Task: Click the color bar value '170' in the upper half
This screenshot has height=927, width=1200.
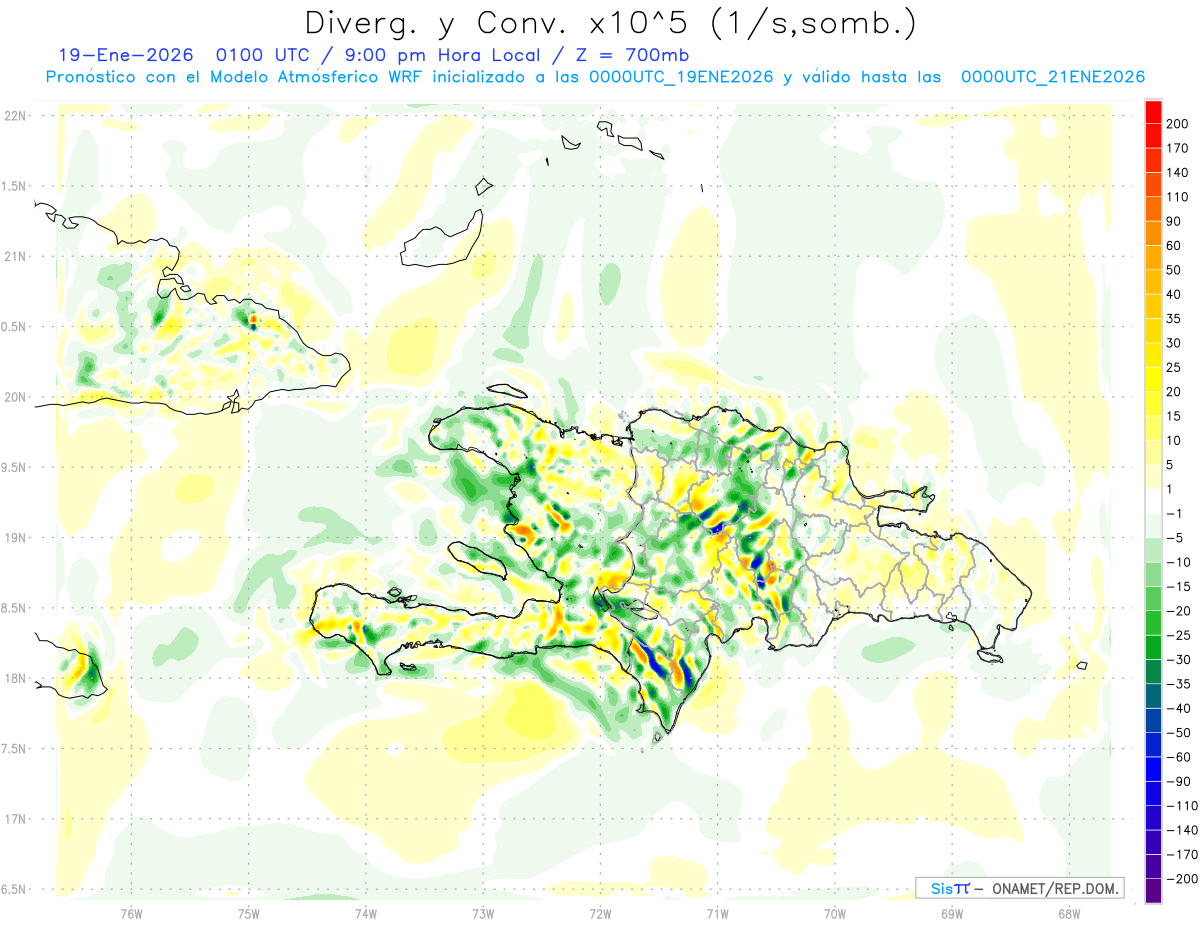Action: (x=1178, y=148)
